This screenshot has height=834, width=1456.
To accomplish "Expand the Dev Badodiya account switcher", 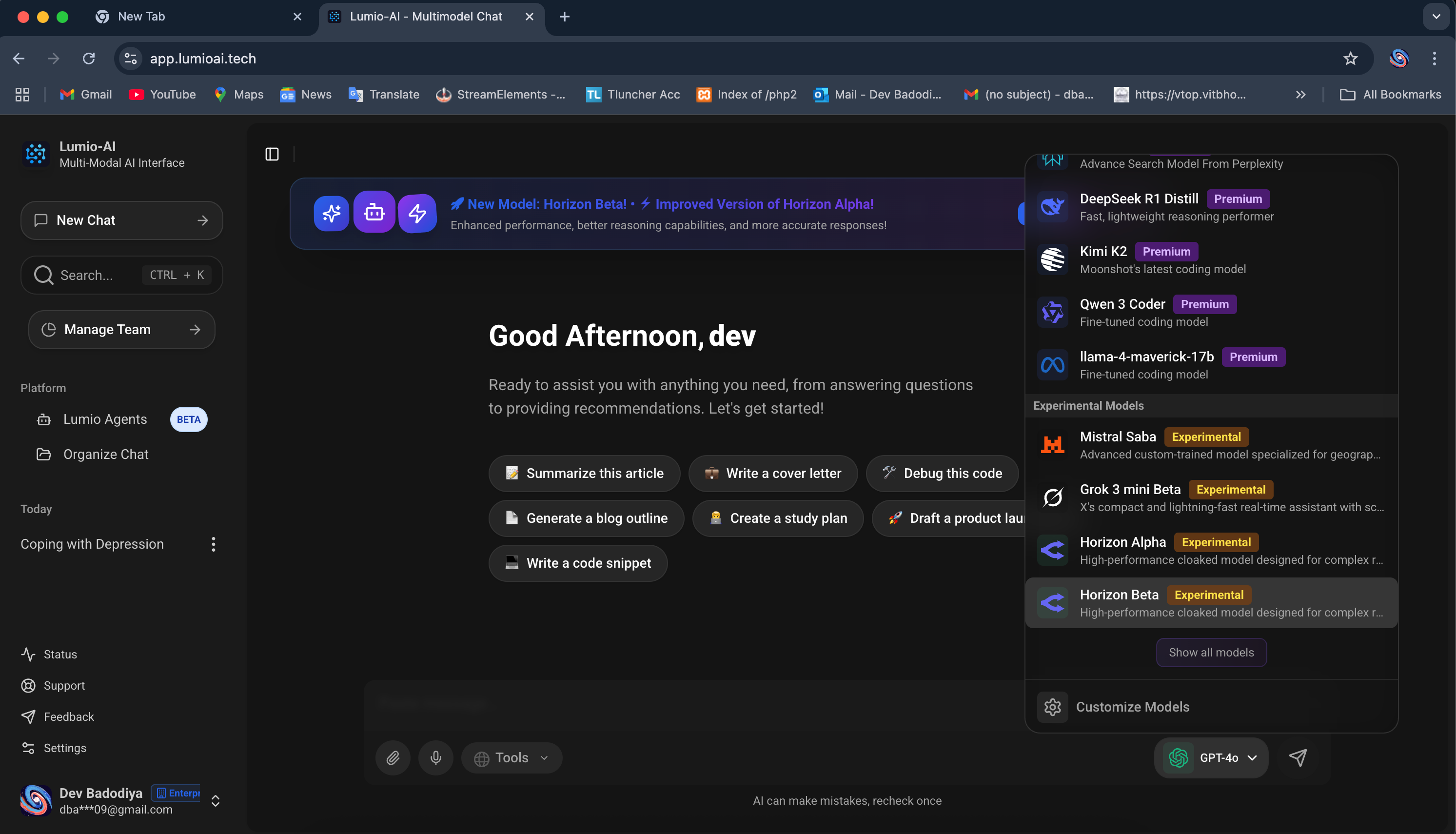I will point(216,800).
